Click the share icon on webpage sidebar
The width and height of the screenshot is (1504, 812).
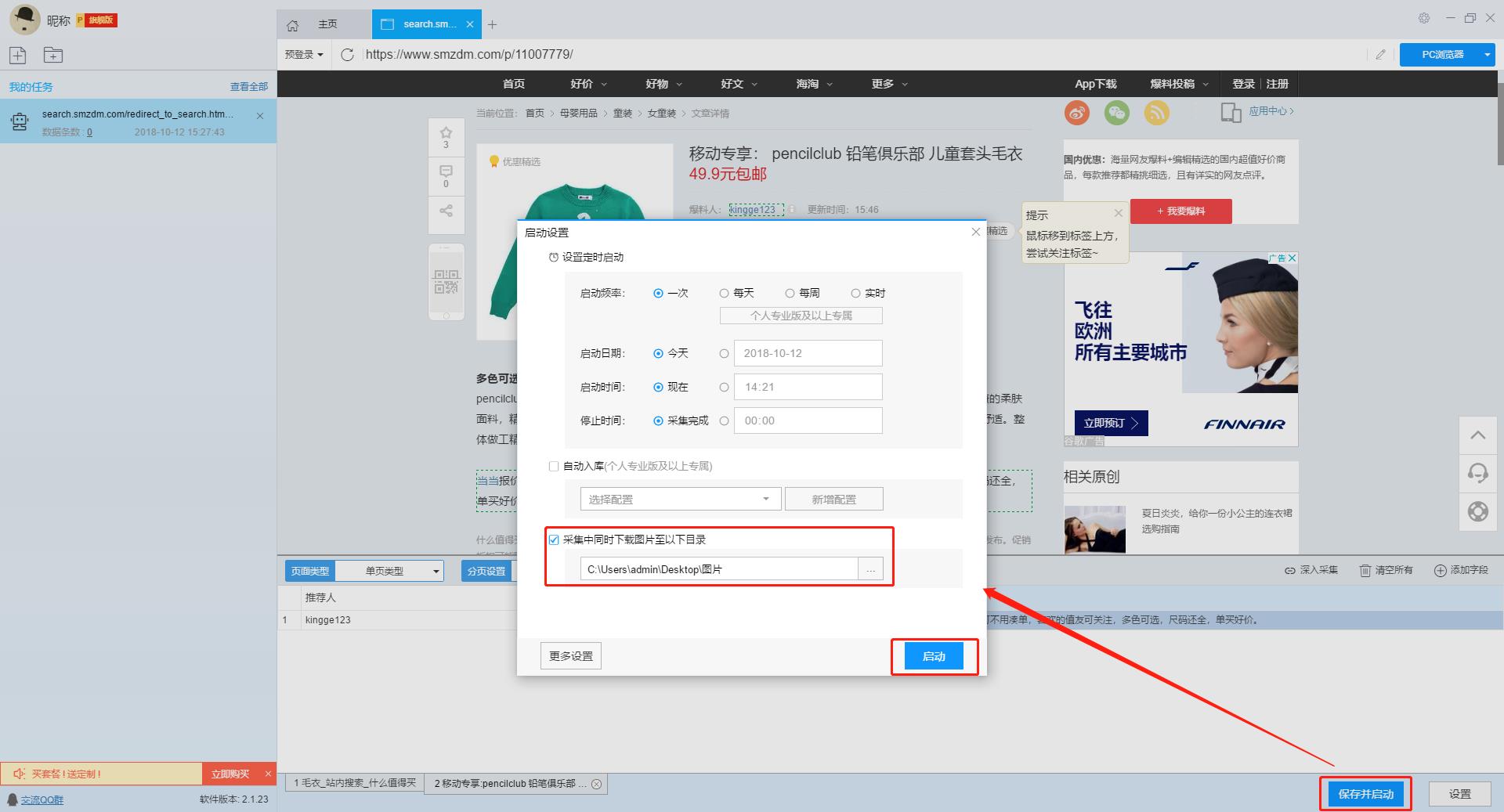[x=446, y=211]
